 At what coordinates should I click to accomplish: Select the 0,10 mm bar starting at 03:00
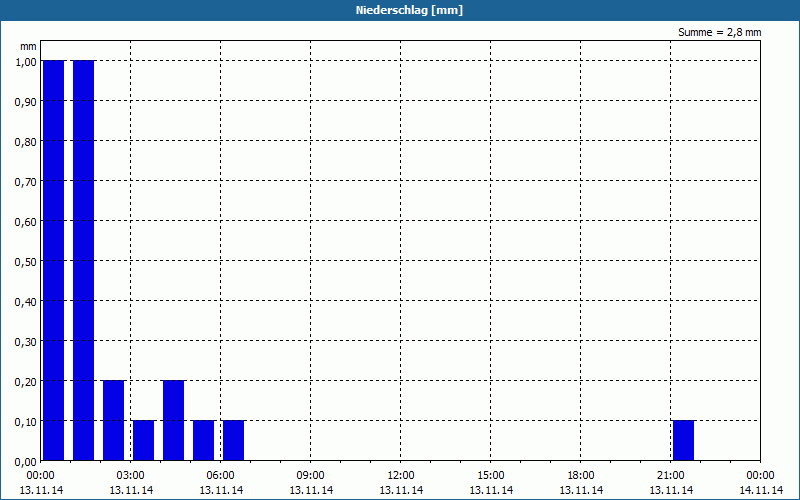143,440
